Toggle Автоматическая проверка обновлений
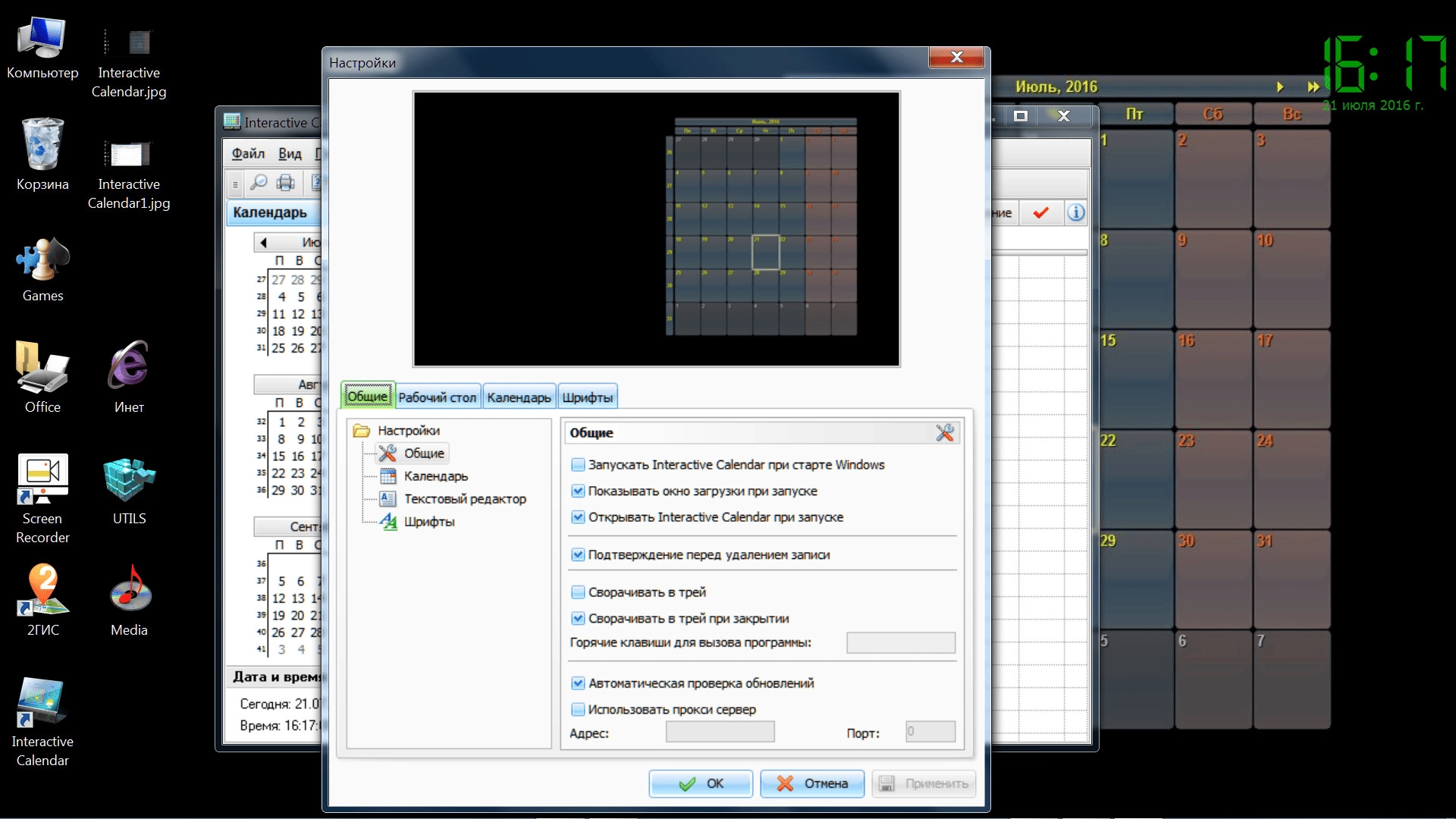 click(578, 683)
